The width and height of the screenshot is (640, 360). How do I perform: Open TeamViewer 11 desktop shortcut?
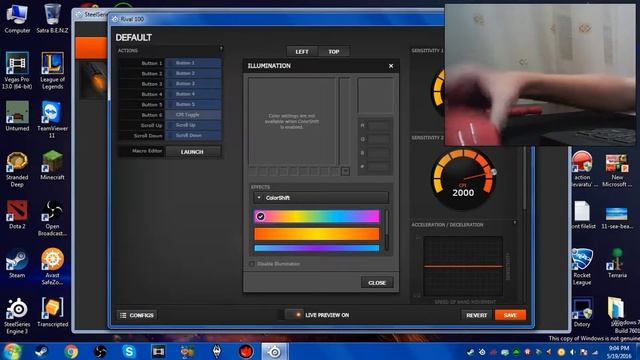(x=52, y=119)
